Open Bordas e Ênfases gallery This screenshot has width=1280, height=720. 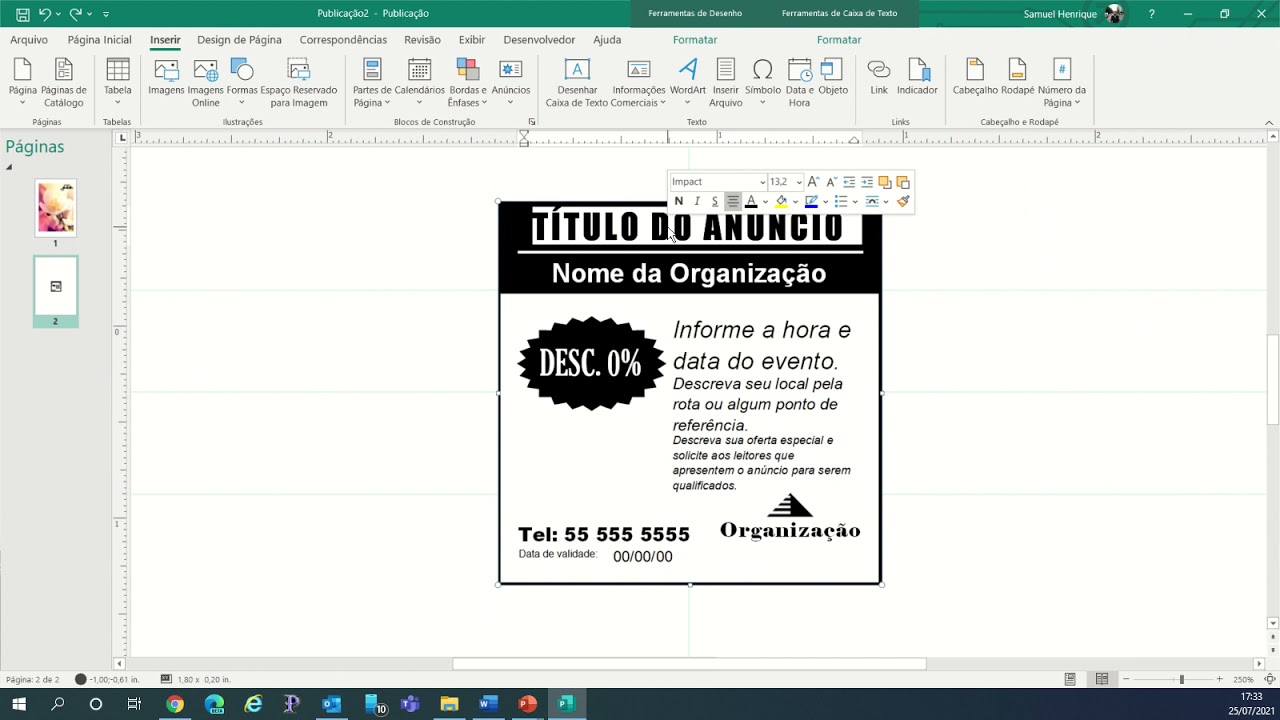(467, 82)
